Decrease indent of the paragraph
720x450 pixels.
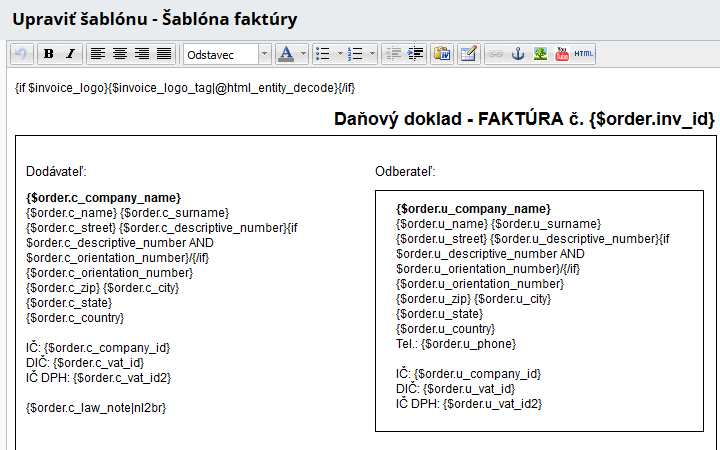click(x=393, y=53)
